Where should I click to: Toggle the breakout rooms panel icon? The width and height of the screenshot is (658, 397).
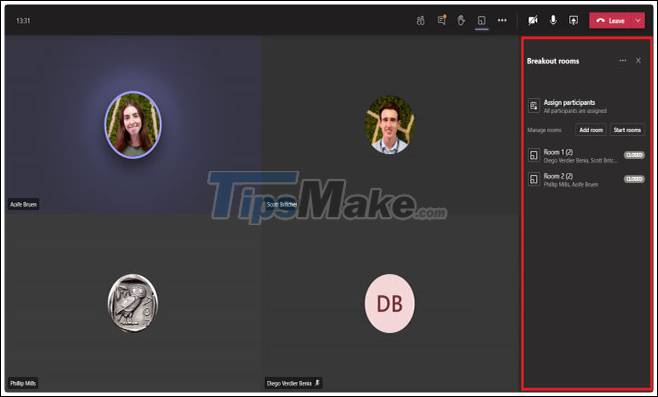(x=482, y=20)
